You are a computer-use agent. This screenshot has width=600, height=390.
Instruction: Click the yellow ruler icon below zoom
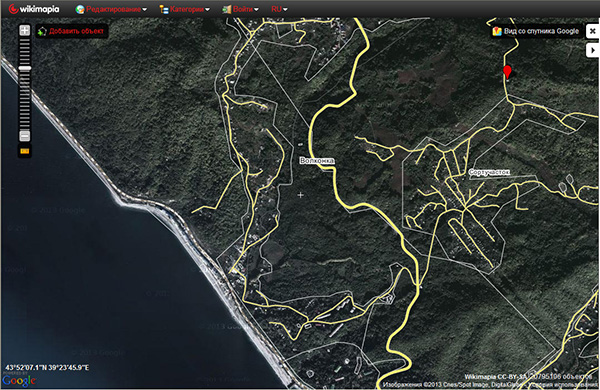(x=24, y=151)
